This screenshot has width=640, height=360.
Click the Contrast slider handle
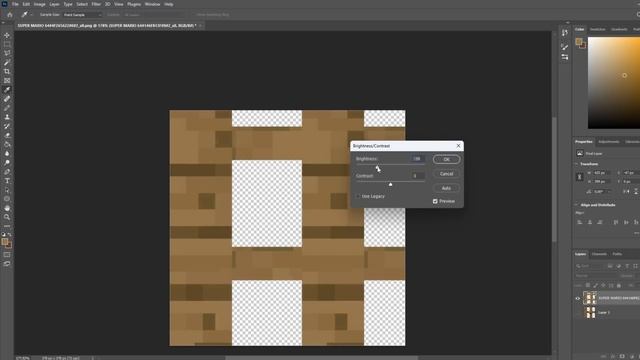[x=390, y=184]
